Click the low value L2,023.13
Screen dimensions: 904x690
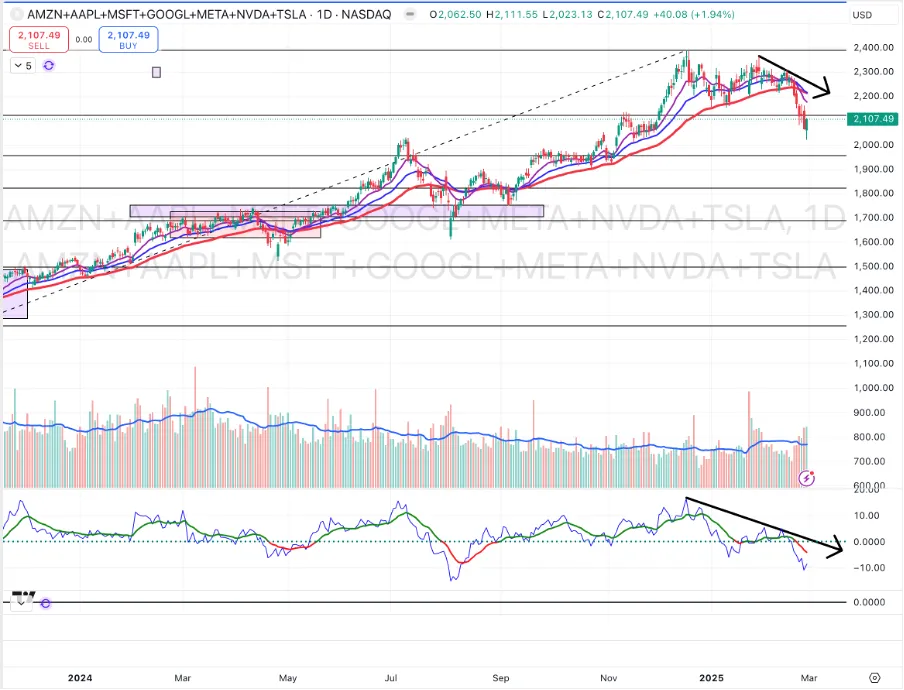point(567,14)
